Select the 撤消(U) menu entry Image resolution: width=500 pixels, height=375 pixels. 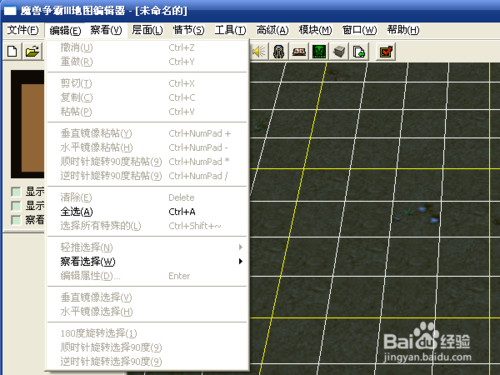click(x=147, y=48)
